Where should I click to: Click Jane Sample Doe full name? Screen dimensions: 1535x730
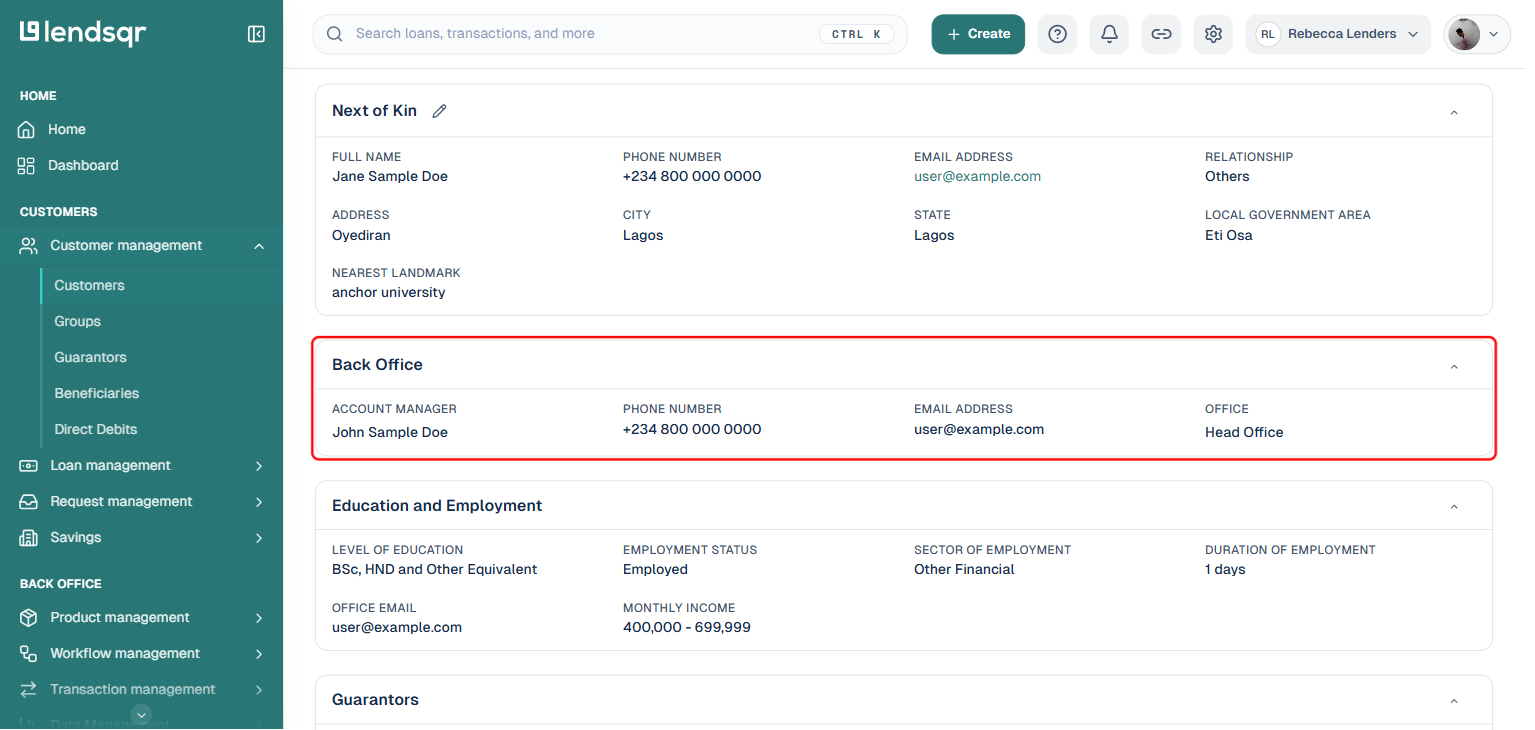click(x=390, y=177)
